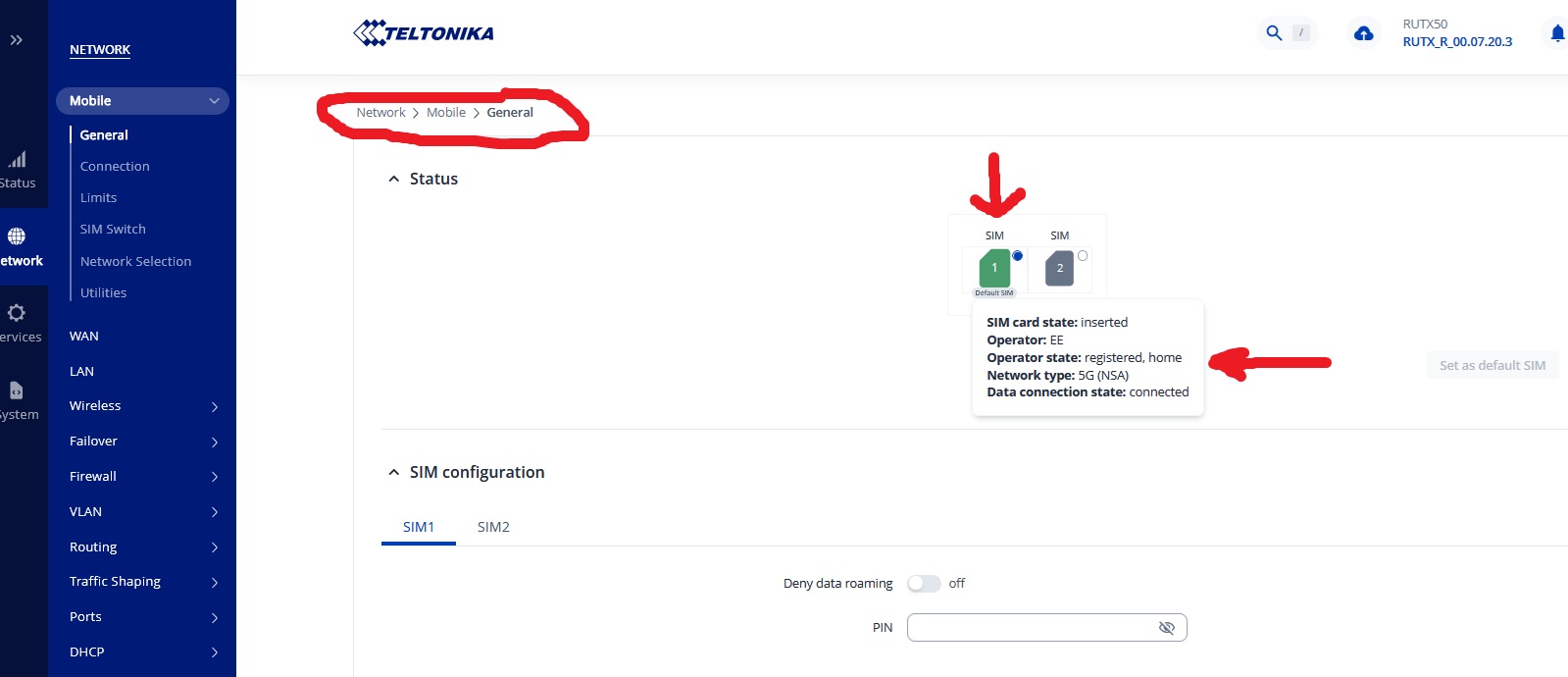1568x677 pixels.
Task: Open the cloud firmware update icon
Action: coord(1363,33)
